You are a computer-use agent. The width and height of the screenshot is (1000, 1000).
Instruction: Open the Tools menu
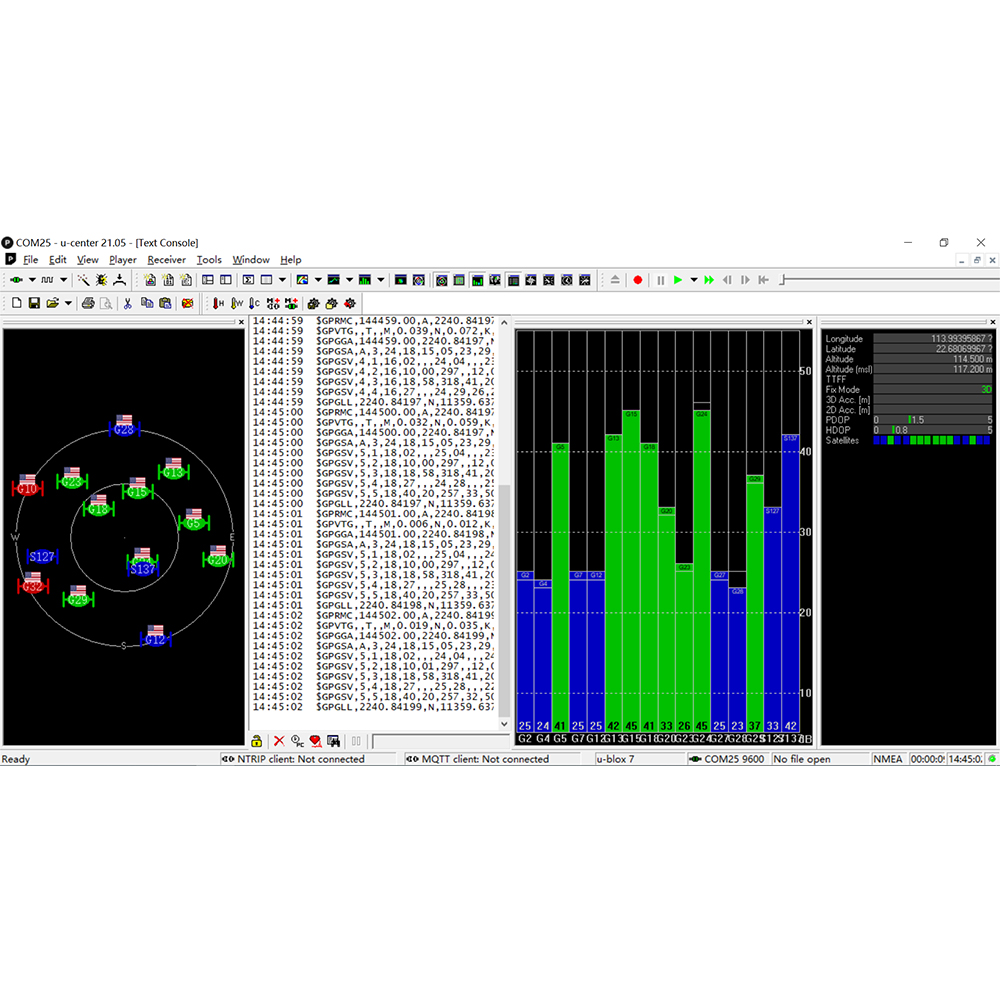coord(209,260)
